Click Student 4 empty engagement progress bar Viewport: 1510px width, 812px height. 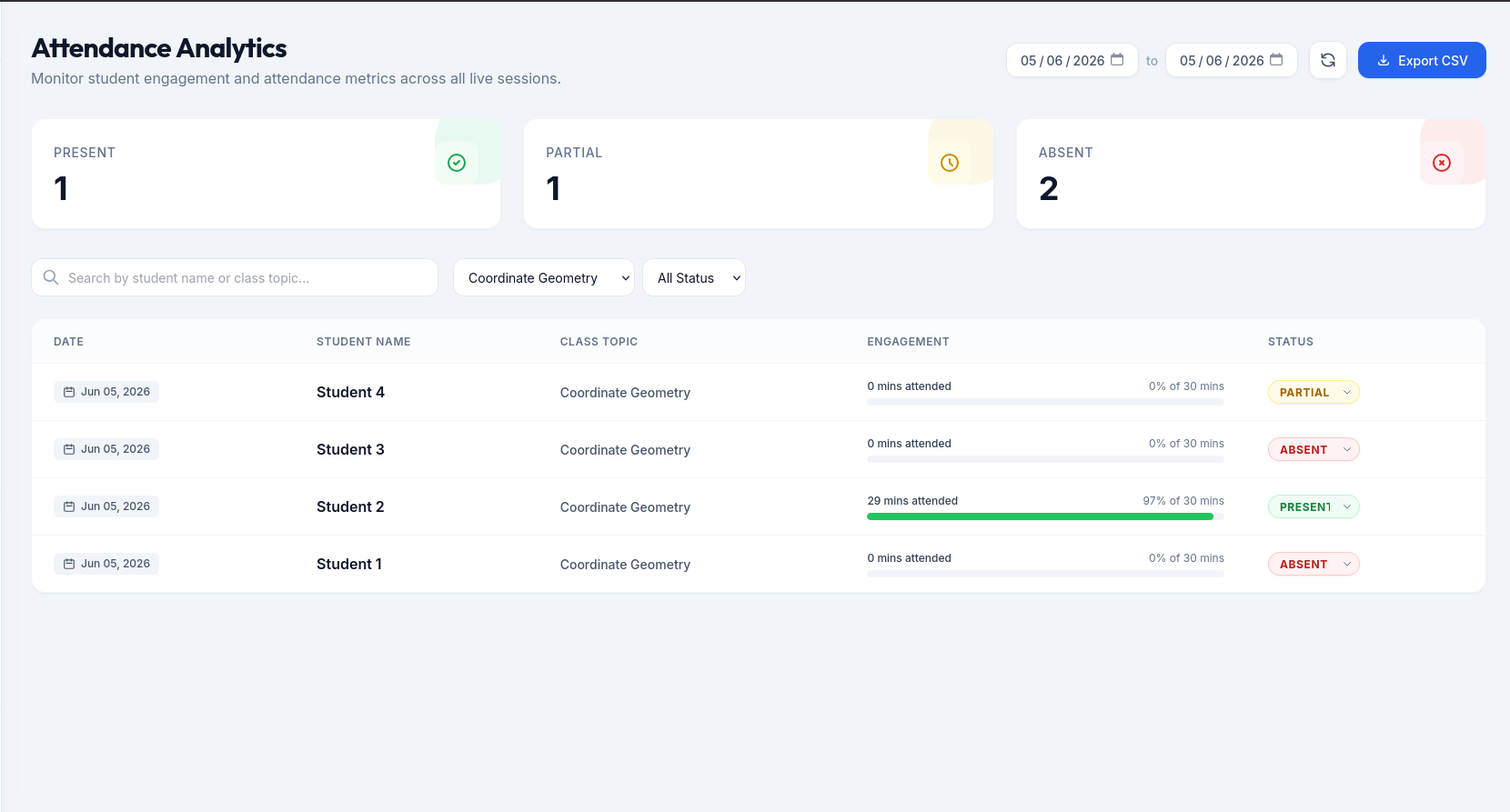pos(1045,402)
